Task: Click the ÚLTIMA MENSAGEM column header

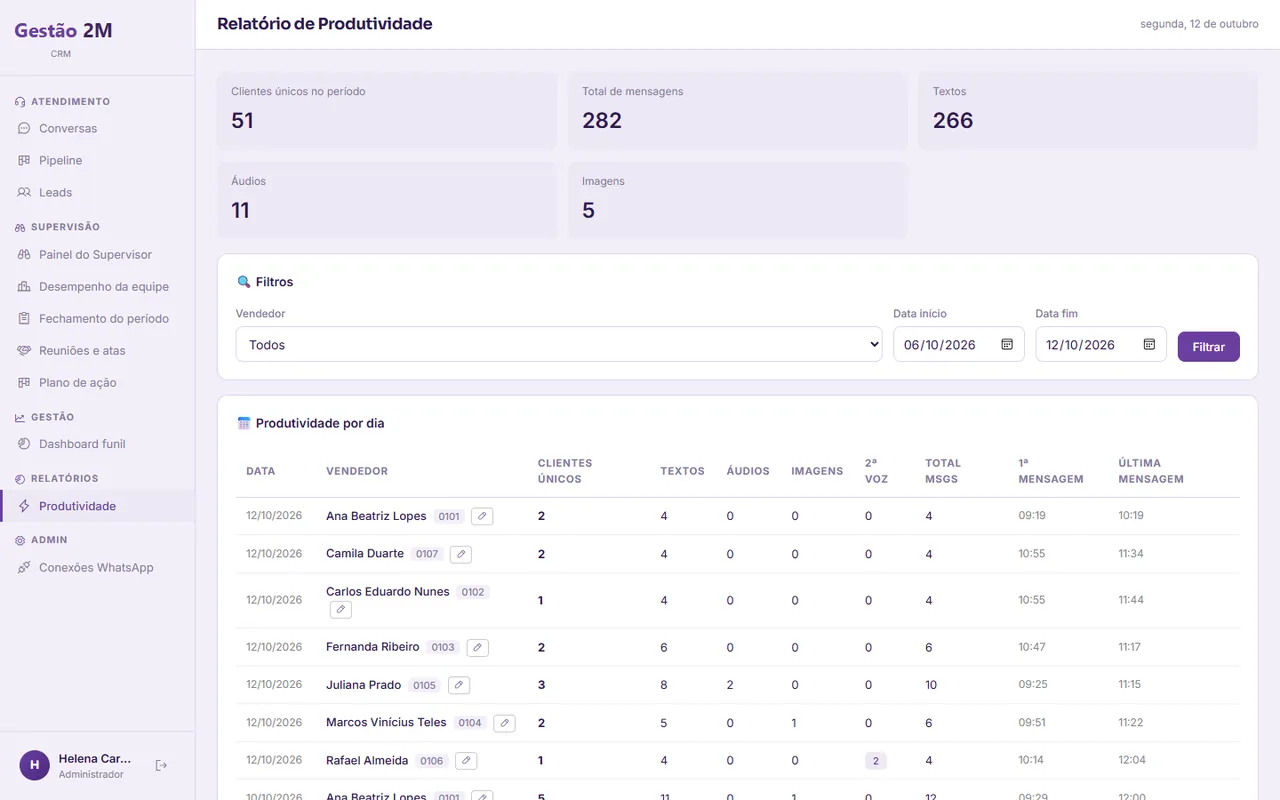Action: [x=1151, y=471]
